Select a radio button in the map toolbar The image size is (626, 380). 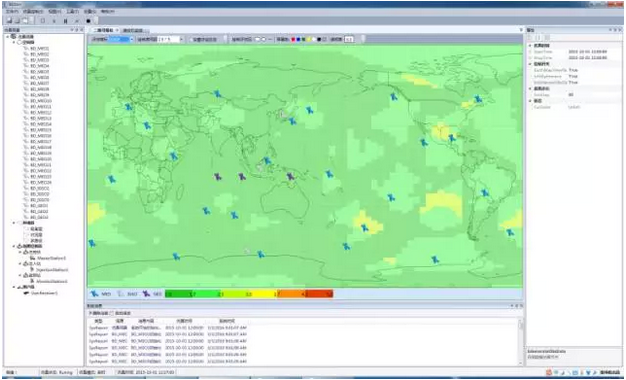[258, 40]
